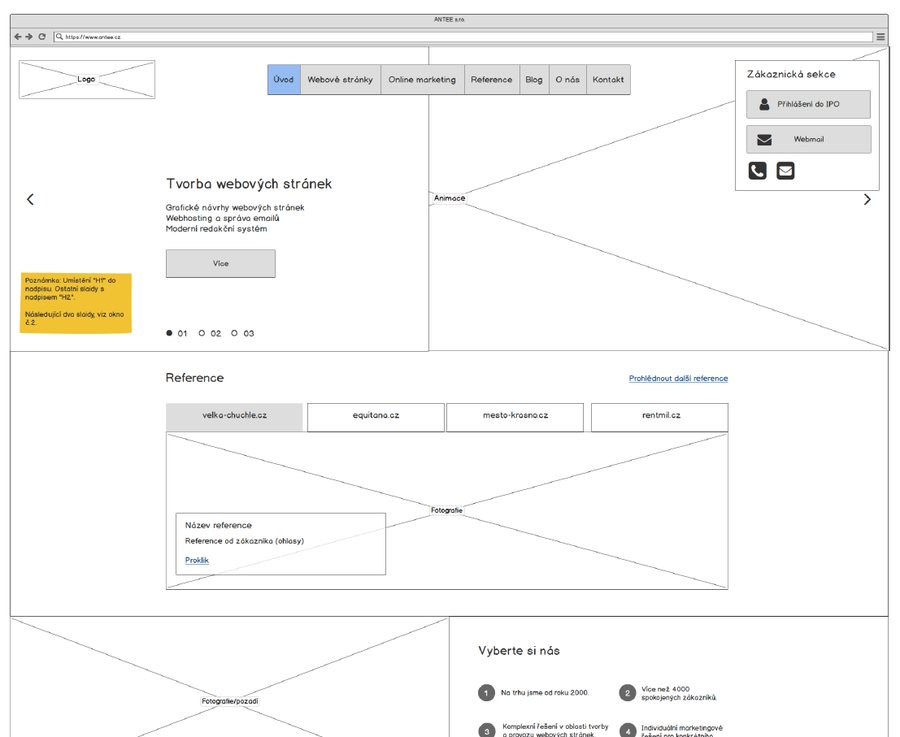
Task: Open the browser hamburger menu
Action: tap(881, 37)
